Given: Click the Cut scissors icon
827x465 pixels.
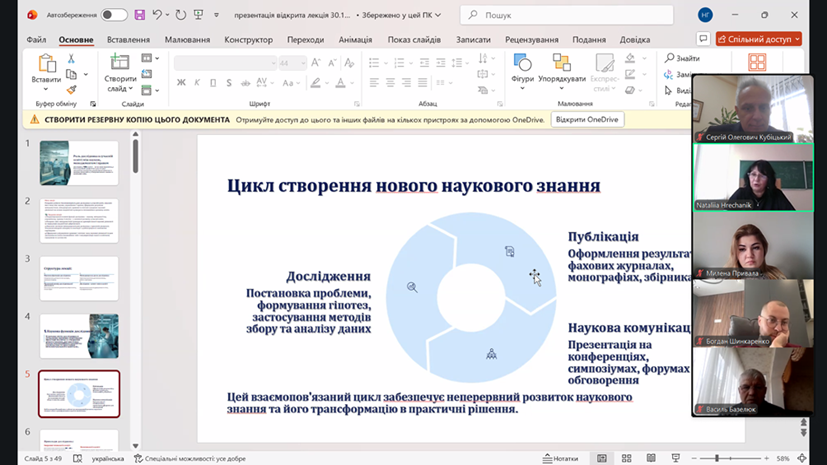Looking at the screenshot, I should (72, 59).
